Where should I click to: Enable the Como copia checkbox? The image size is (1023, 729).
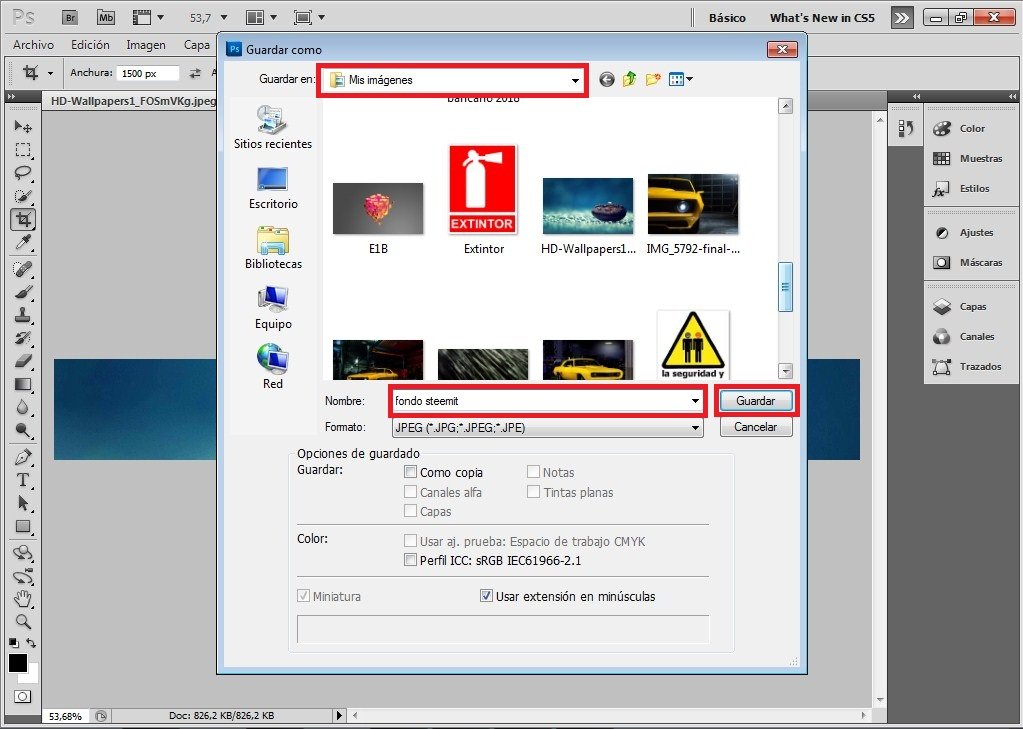pos(410,472)
